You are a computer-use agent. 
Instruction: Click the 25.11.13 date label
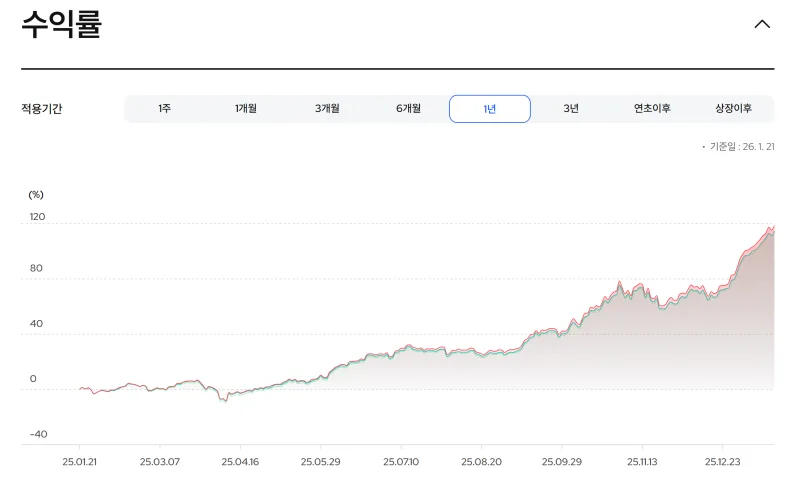pos(642,462)
